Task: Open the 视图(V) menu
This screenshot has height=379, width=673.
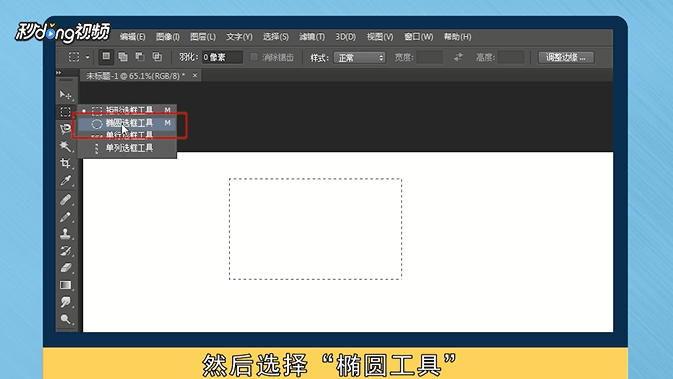Action: click(380, 37)
